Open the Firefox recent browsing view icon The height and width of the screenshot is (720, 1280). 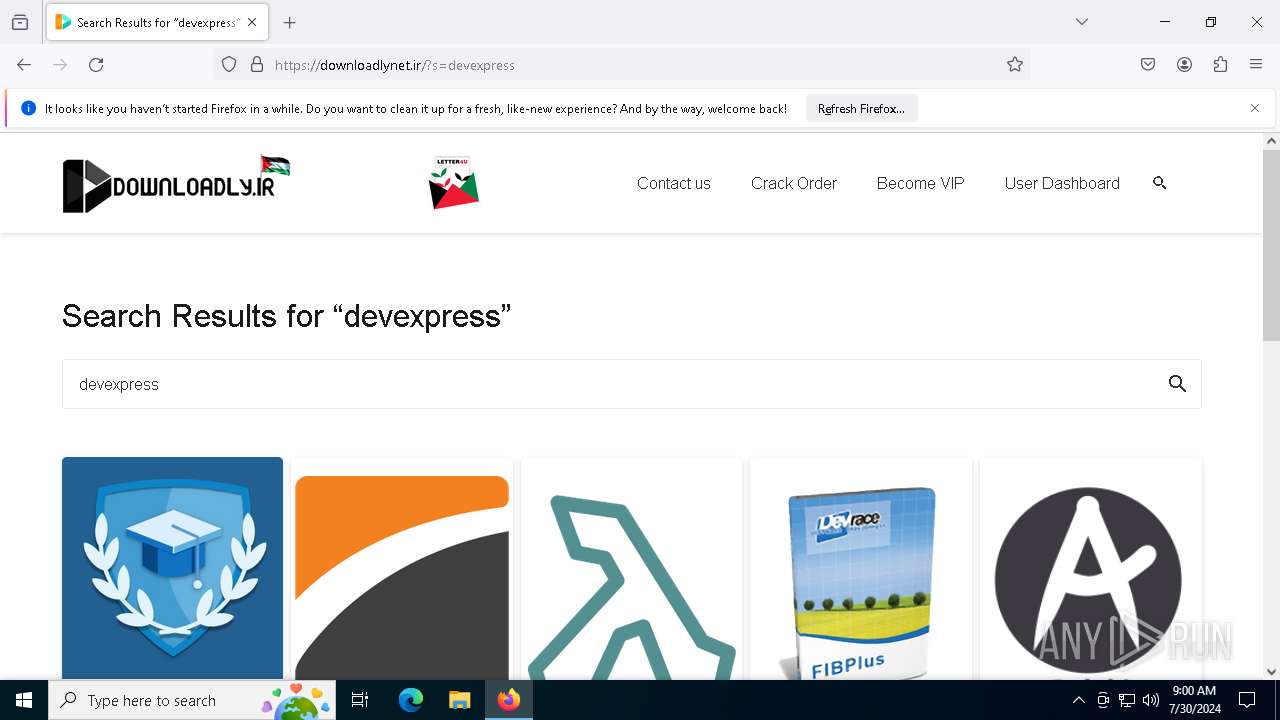click(20, 22)
